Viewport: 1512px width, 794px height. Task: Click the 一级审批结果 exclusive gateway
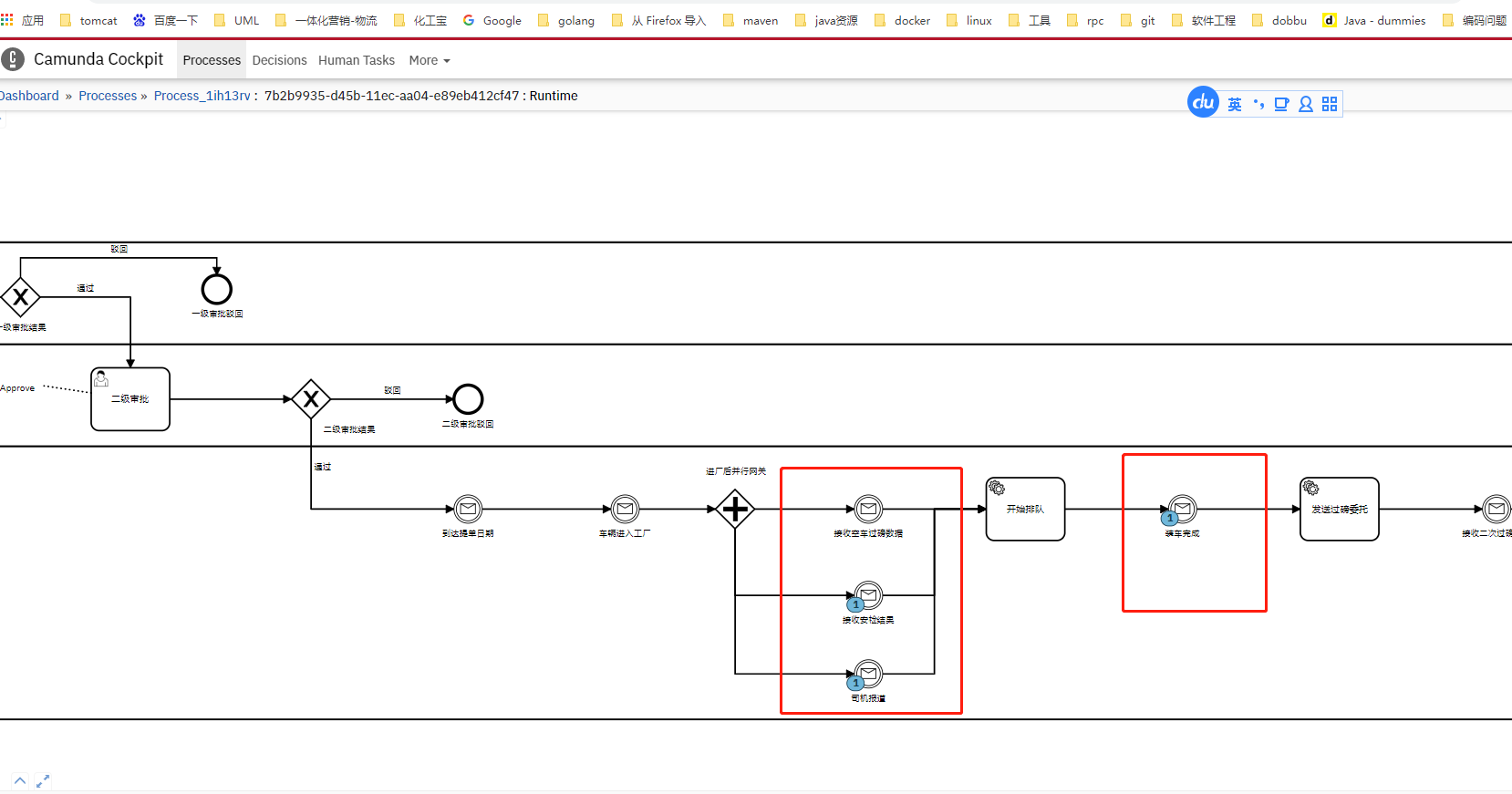click(x=20, y=296)
